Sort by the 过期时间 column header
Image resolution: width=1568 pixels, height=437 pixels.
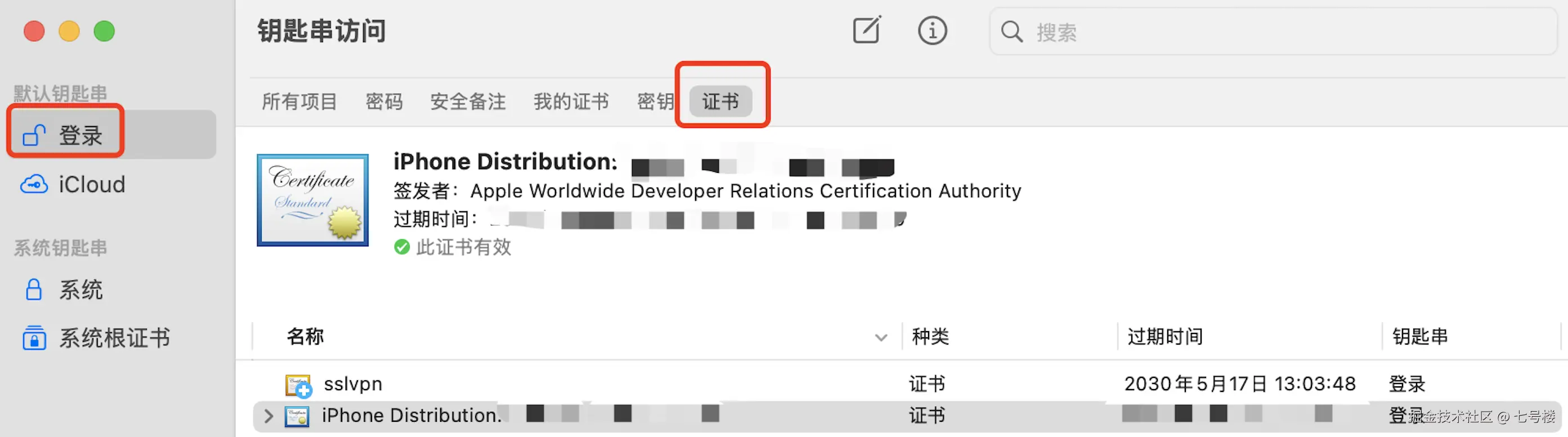point(1165,337)
